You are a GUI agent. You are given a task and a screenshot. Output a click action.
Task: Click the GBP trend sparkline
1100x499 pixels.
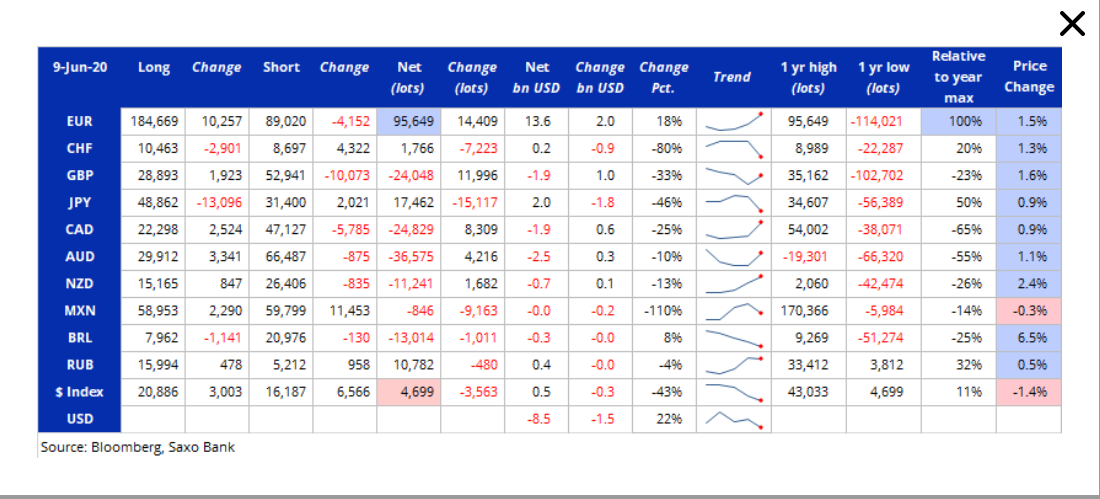coord(733,175)
